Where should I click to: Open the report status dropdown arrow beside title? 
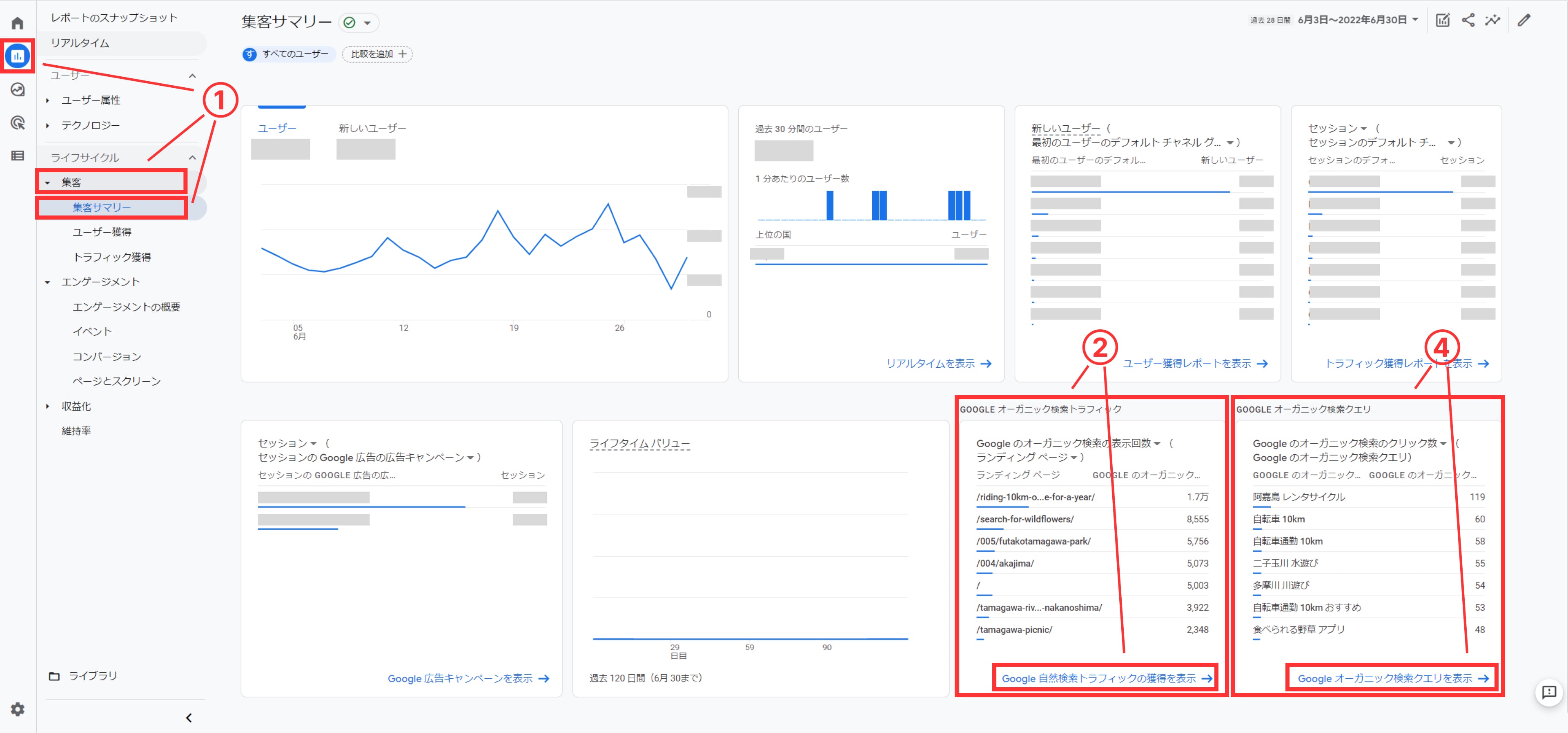point(367,22)
